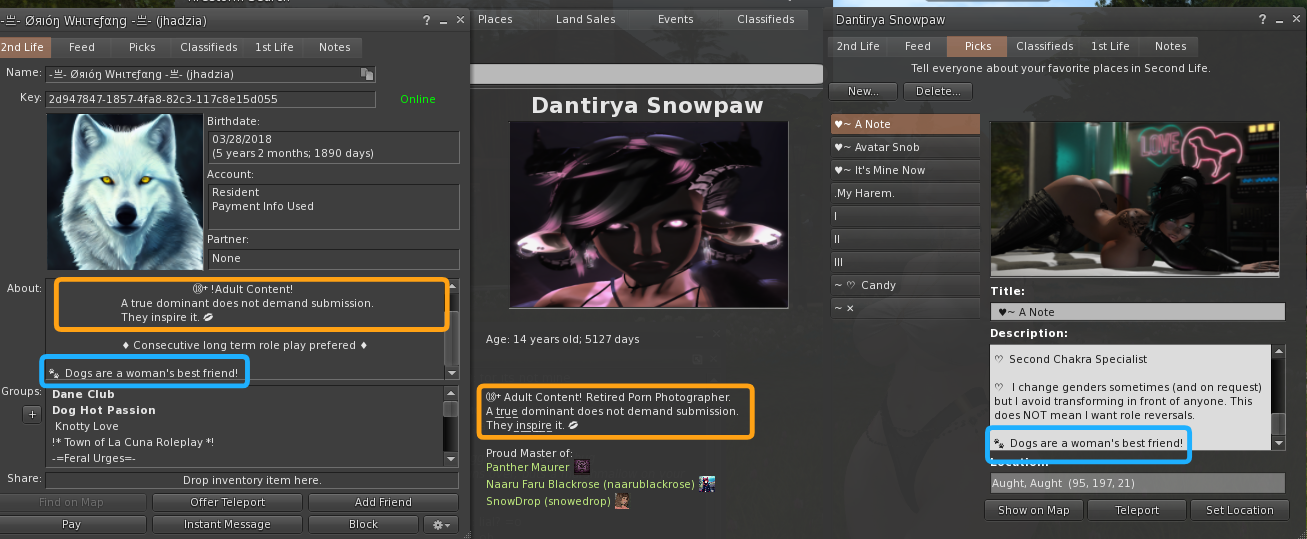Click the pick Title input field

point(1138,312)
